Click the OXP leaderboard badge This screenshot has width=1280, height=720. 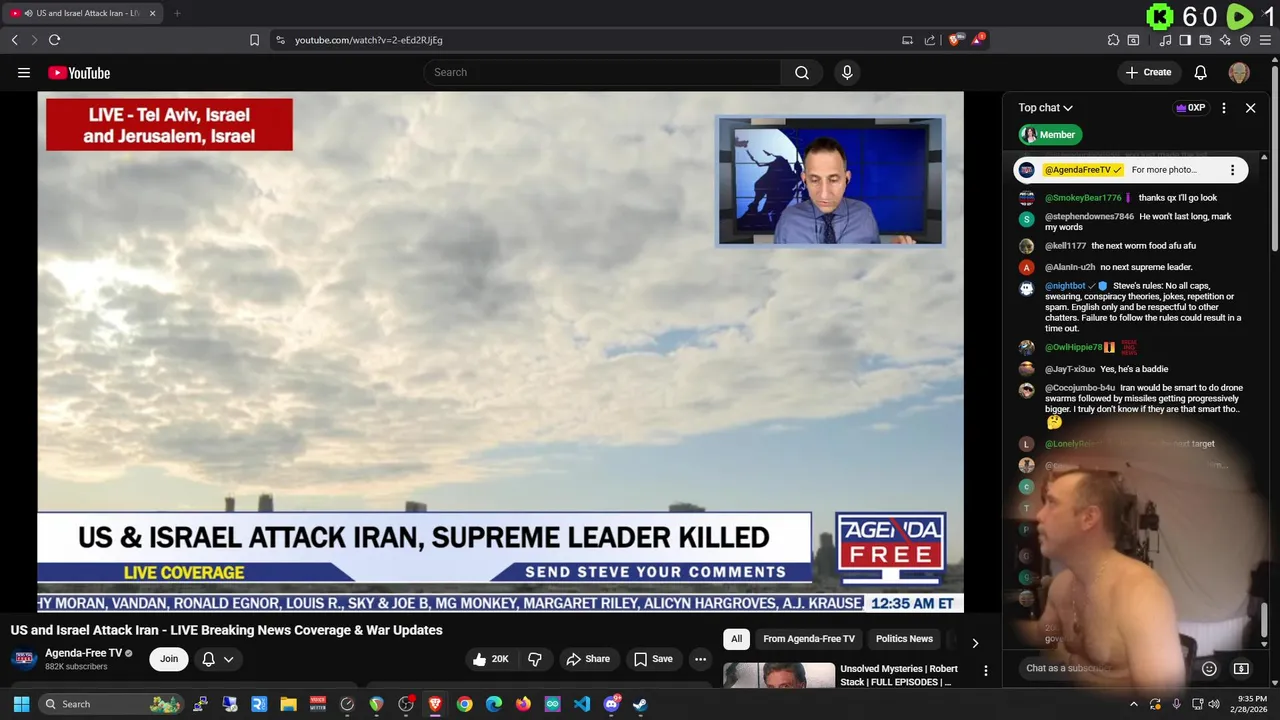[1190, 108]
